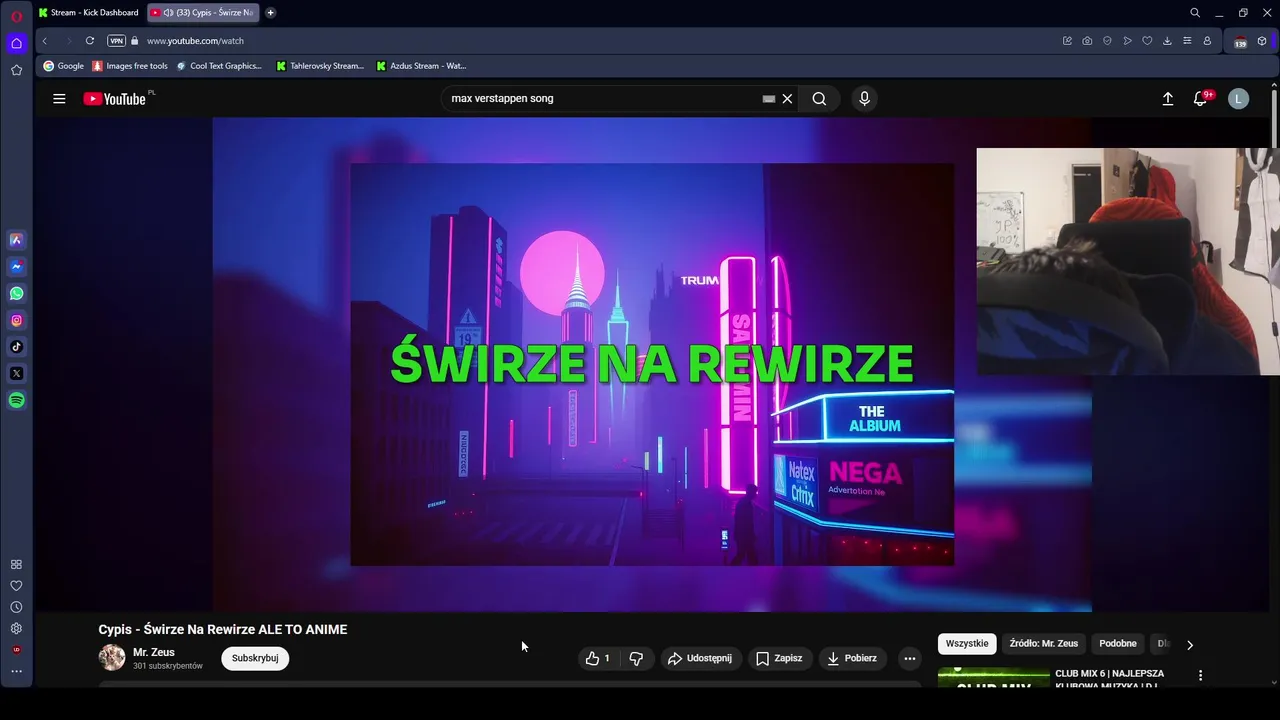The image size is (1280, 720).
Task: Open Tahlerovsky Stream bookmark
Action: 320,66
